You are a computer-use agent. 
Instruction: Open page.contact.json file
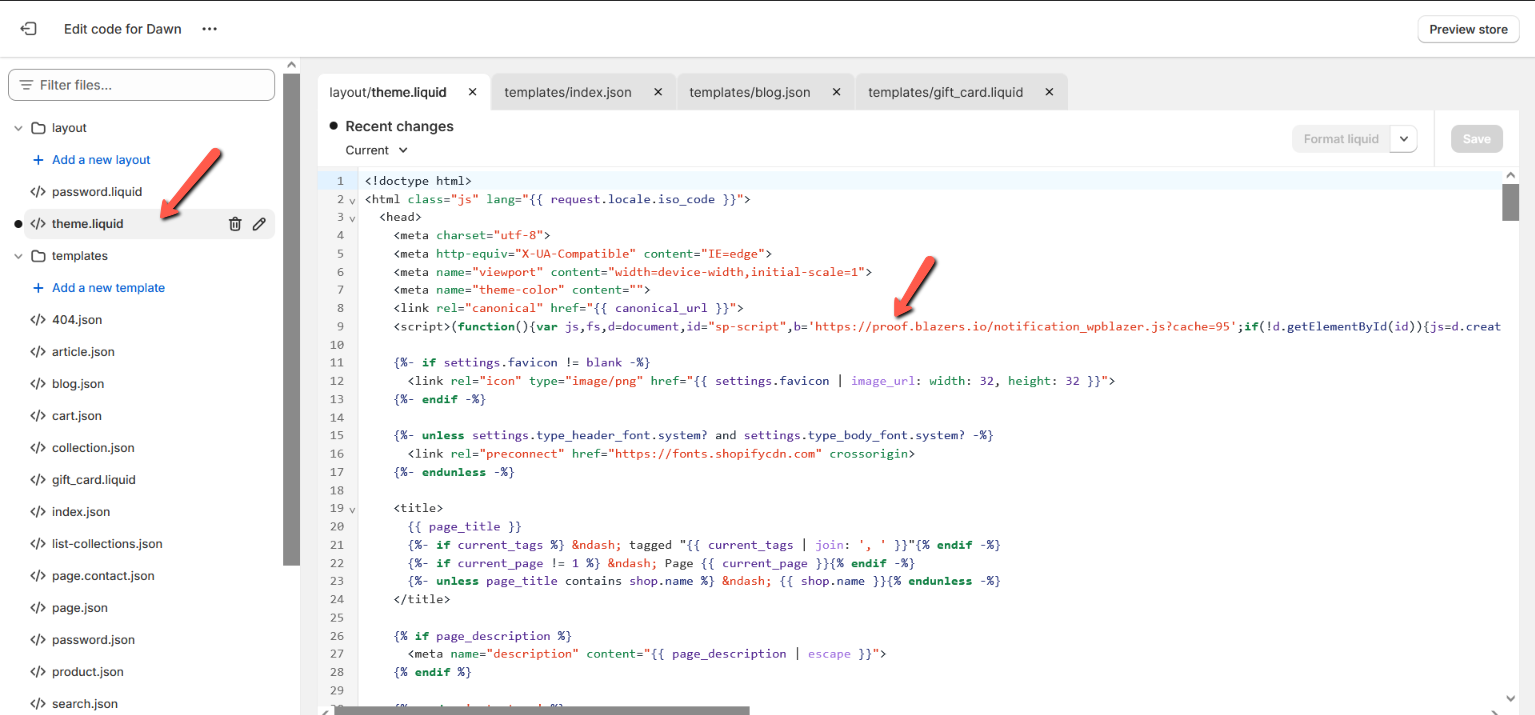click(103, 576)
